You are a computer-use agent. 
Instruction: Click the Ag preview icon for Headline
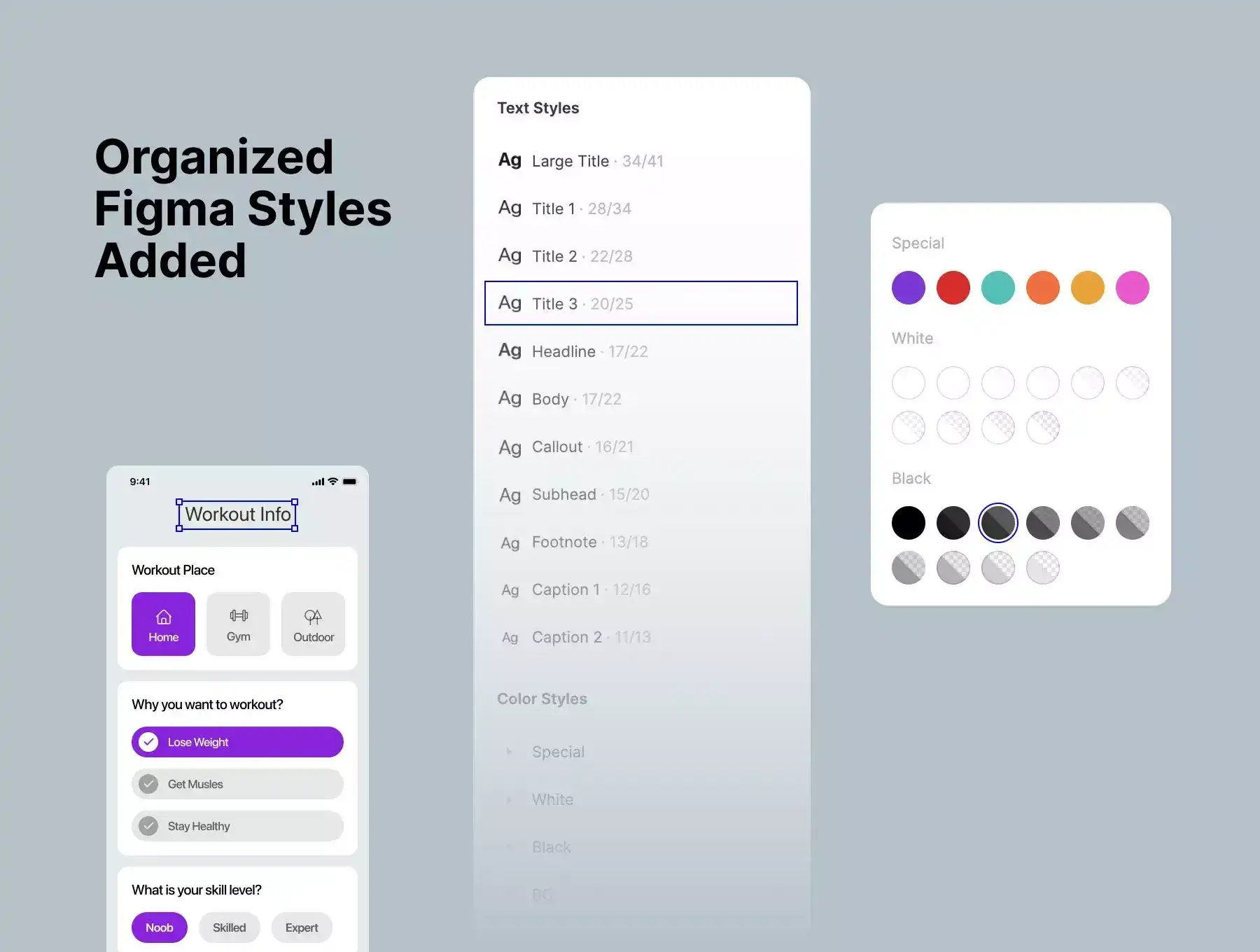[x=510, y=351]
